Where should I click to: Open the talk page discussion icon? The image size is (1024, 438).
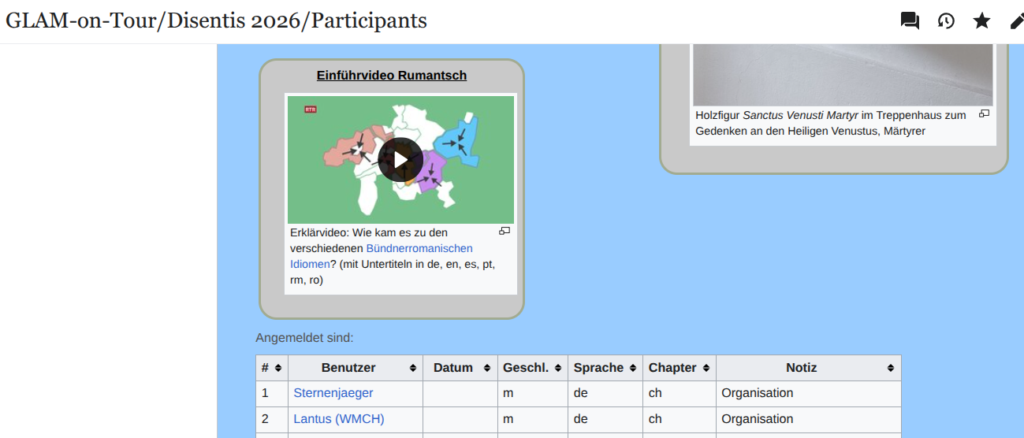pos(910,21)
